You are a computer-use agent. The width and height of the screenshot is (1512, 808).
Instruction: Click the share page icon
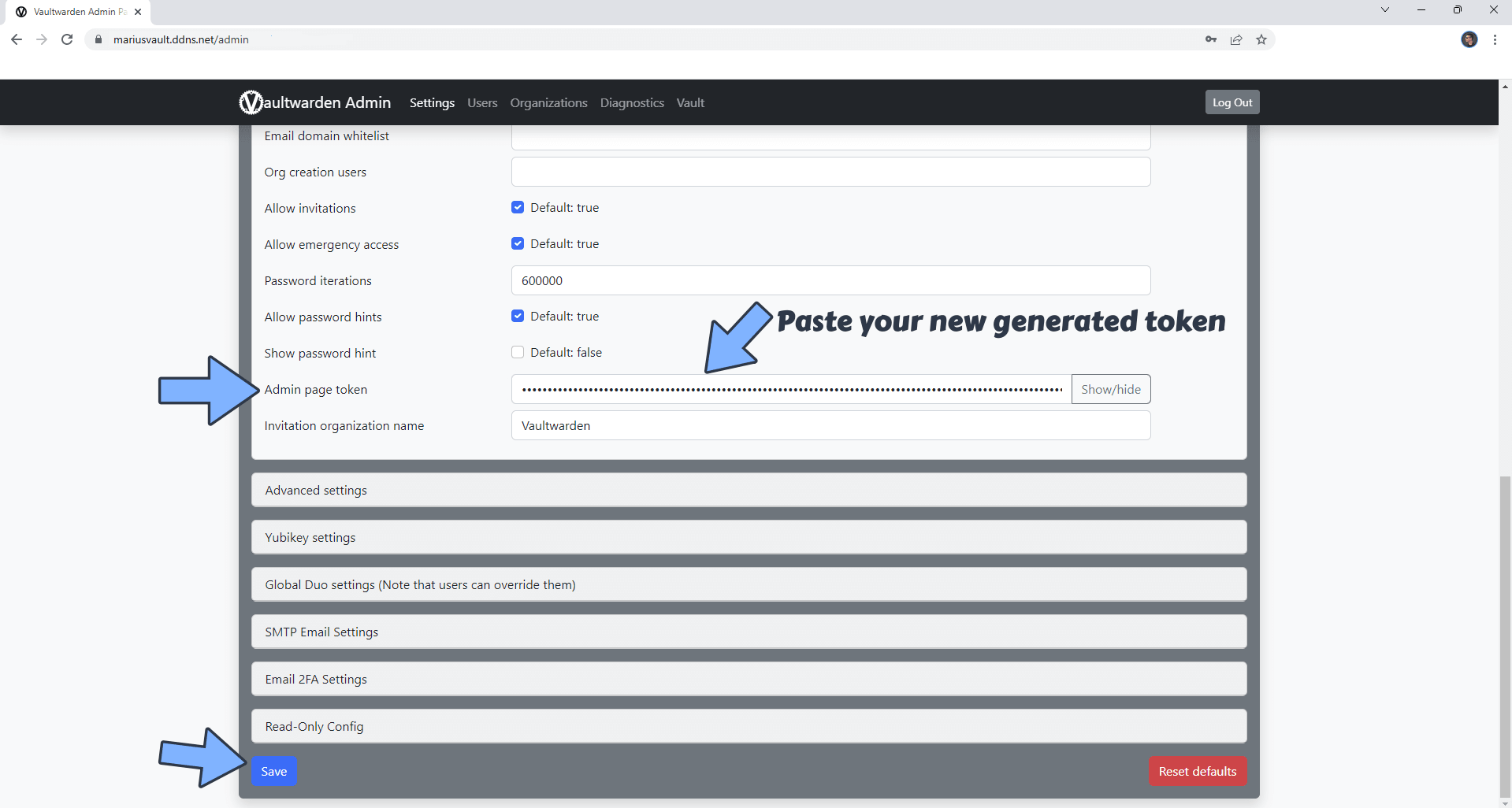pos(1236,39)
